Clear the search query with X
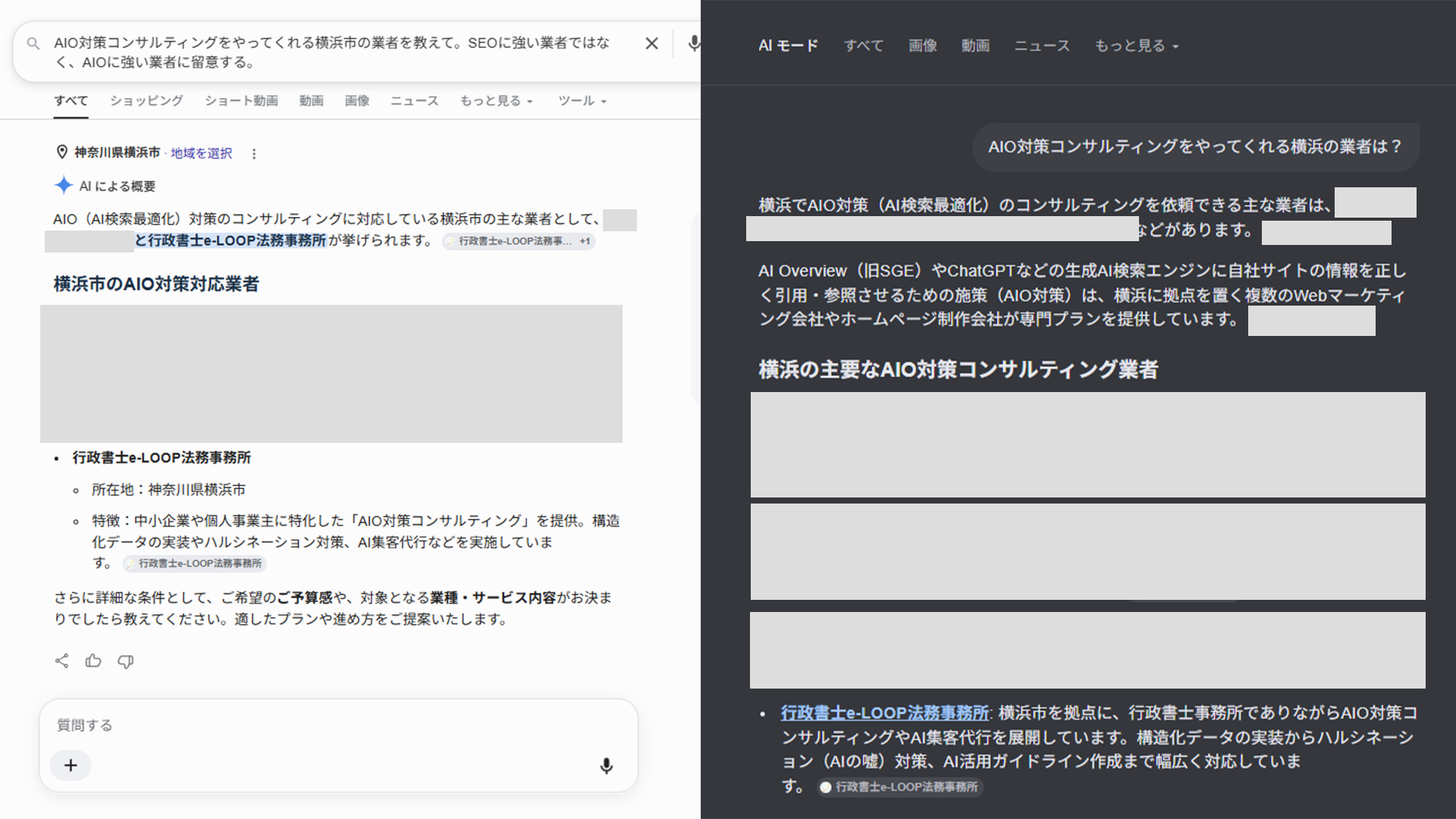Image resolution: width=1456 pixels, height=819 pixels. [651, 44]
